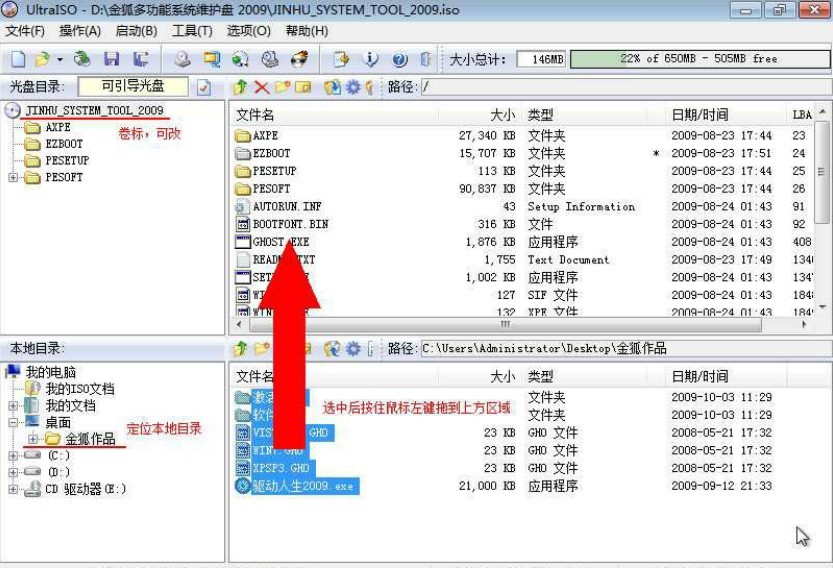Viewport: 833px width, 568px height.
Task: Select the PESETUP folder in tree
Action: (x=67, y=160)
